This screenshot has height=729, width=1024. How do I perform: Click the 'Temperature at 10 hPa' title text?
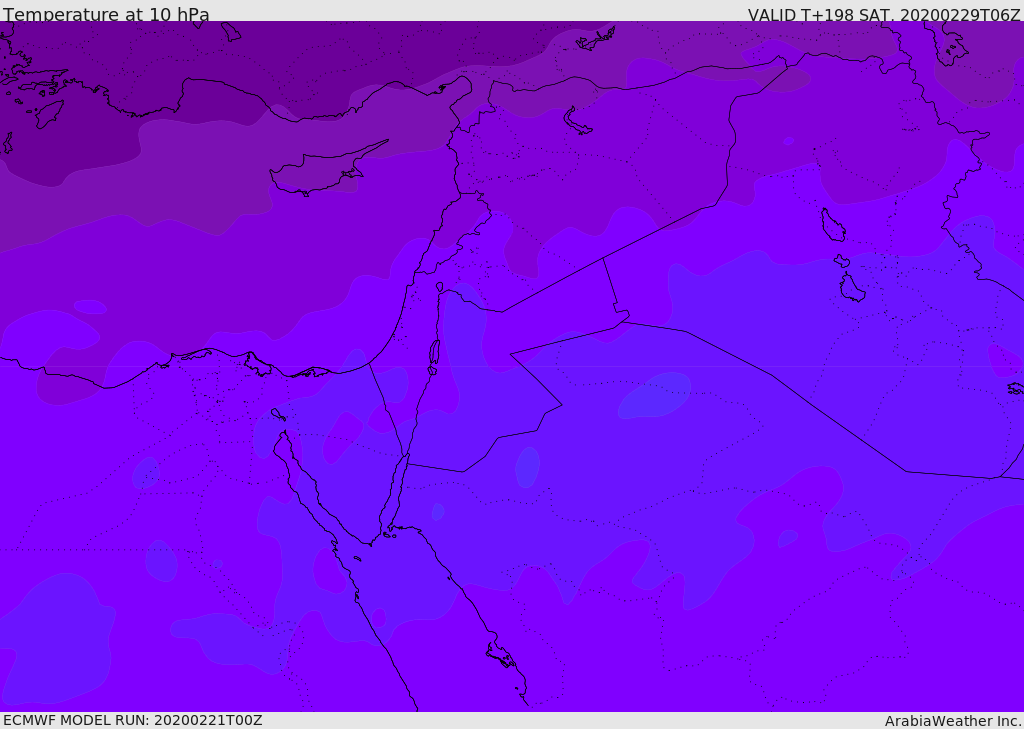pyautogui.click(x=106, y=14)
